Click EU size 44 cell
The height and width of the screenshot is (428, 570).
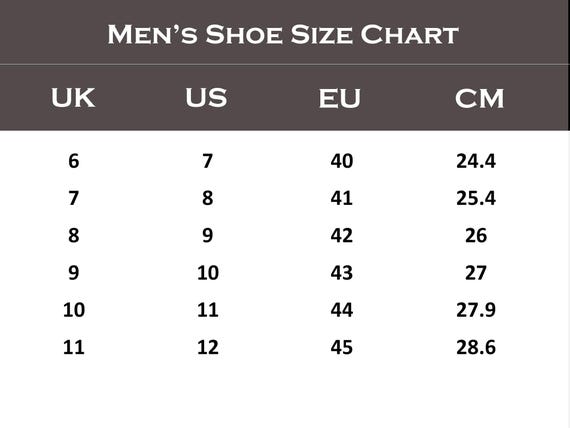pos(341,310)
